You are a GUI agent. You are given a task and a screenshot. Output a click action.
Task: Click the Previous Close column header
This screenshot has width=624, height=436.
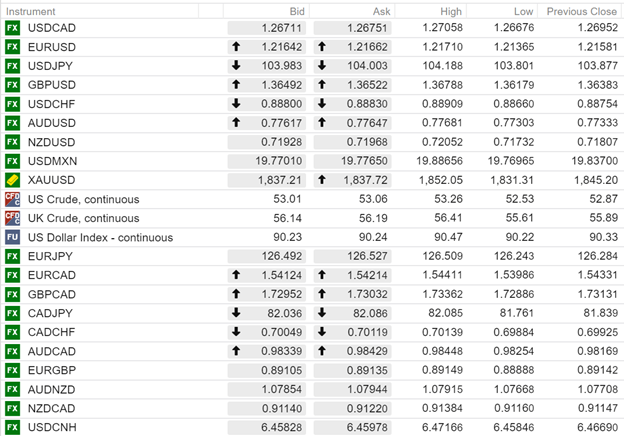[x=582, y=10]
